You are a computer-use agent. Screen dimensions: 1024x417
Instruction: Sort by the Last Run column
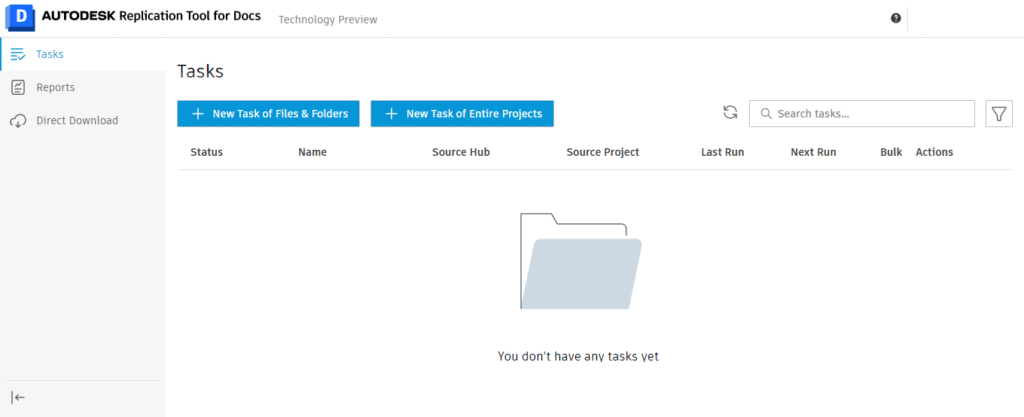[722, 152]
